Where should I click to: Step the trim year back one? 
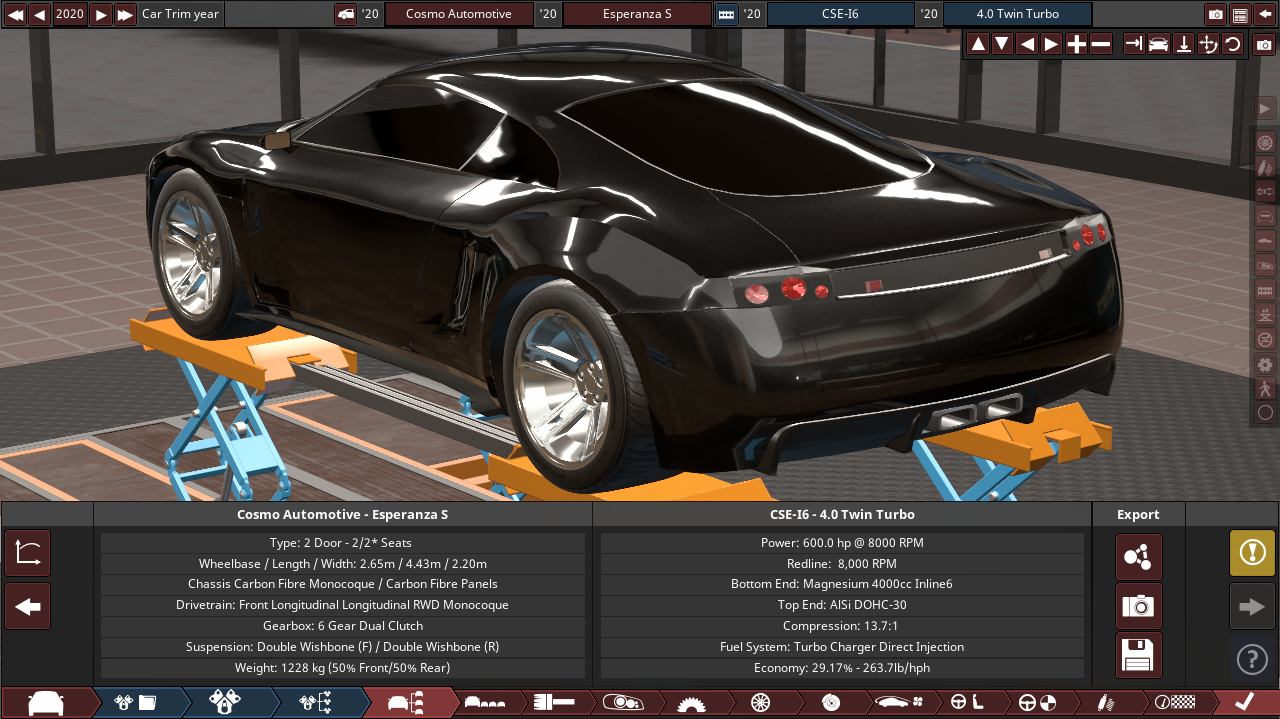click(39, 14)
